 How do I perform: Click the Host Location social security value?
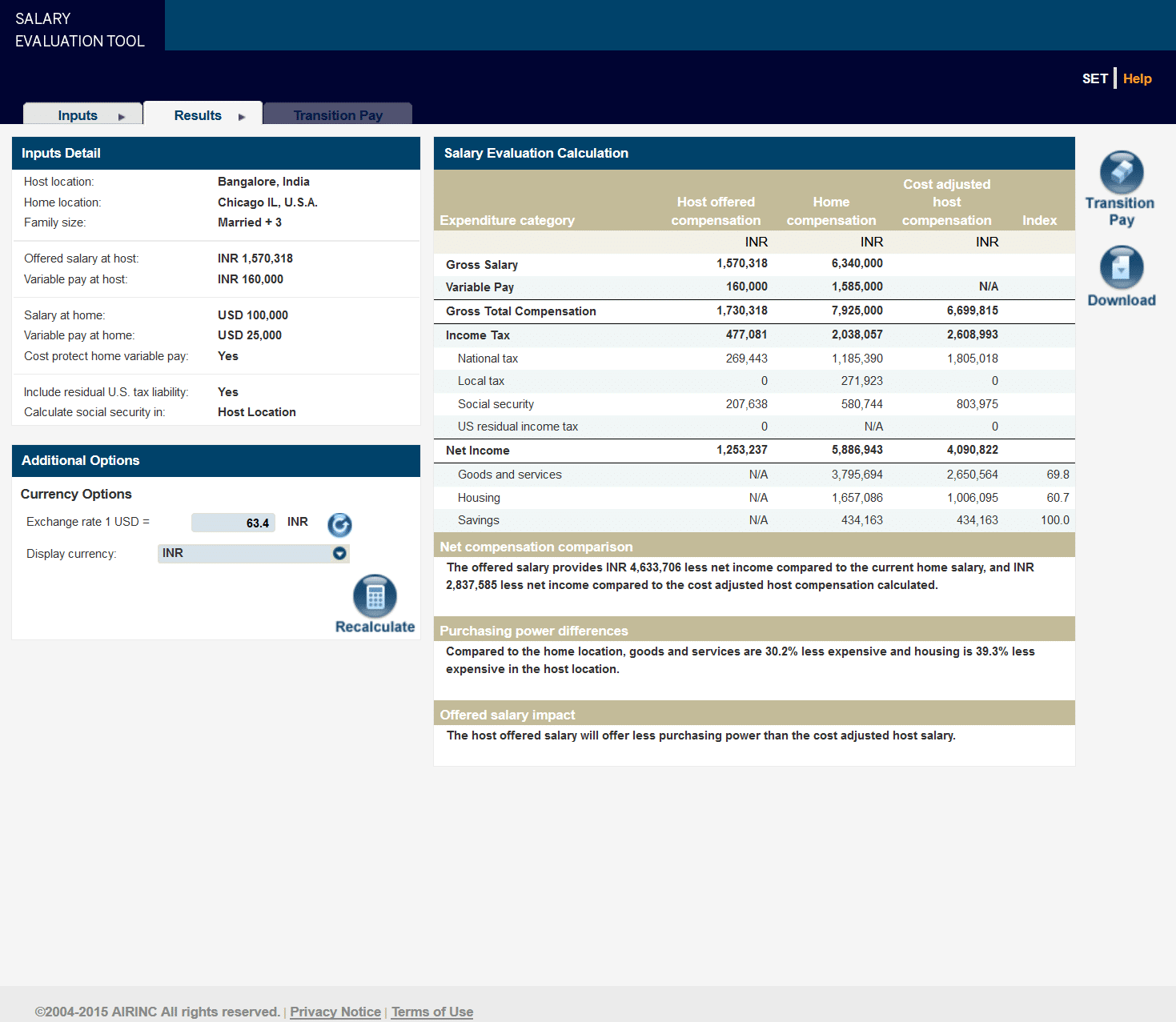click(256, 412)
